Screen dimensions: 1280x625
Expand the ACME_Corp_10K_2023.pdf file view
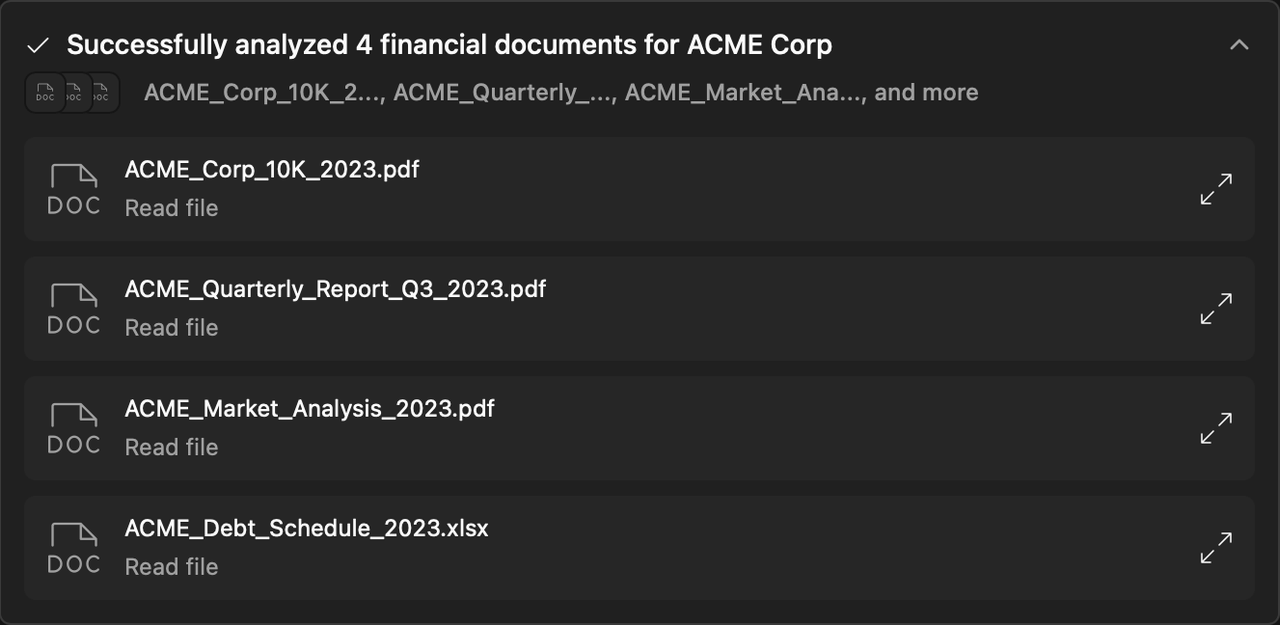pos(1216,189)
